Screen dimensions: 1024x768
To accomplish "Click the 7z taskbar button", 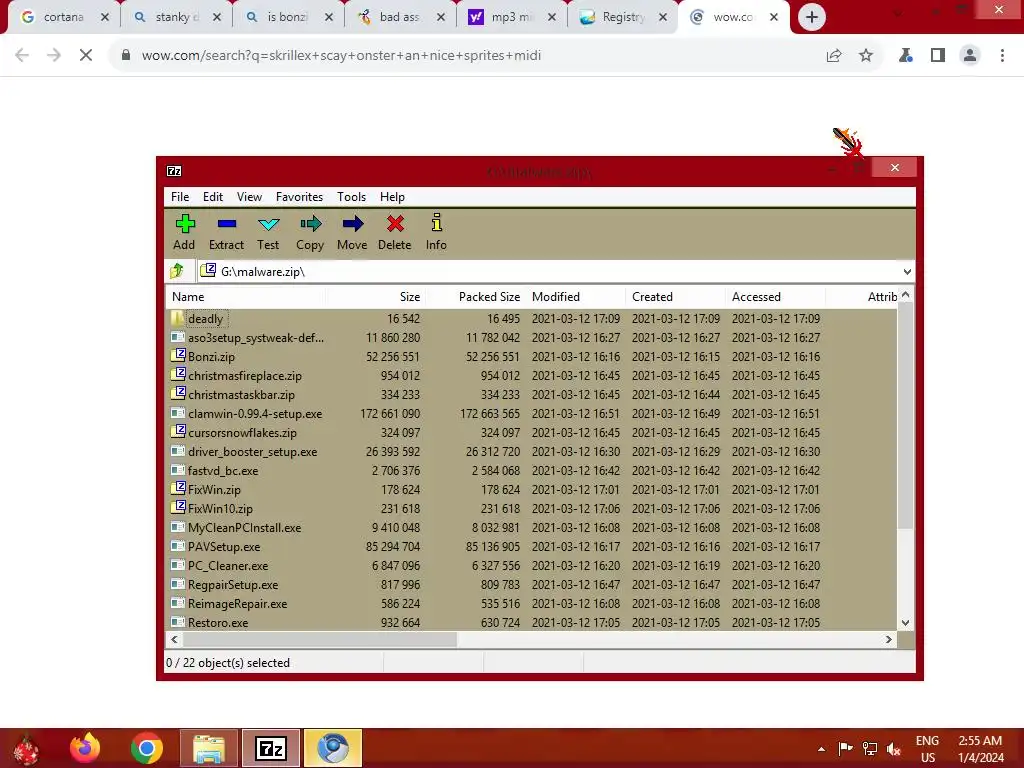I will click(271, 748).
